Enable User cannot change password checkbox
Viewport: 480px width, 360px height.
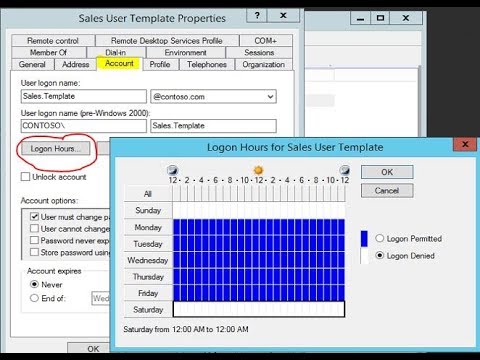pyautogui.click(x=34, y=229)
